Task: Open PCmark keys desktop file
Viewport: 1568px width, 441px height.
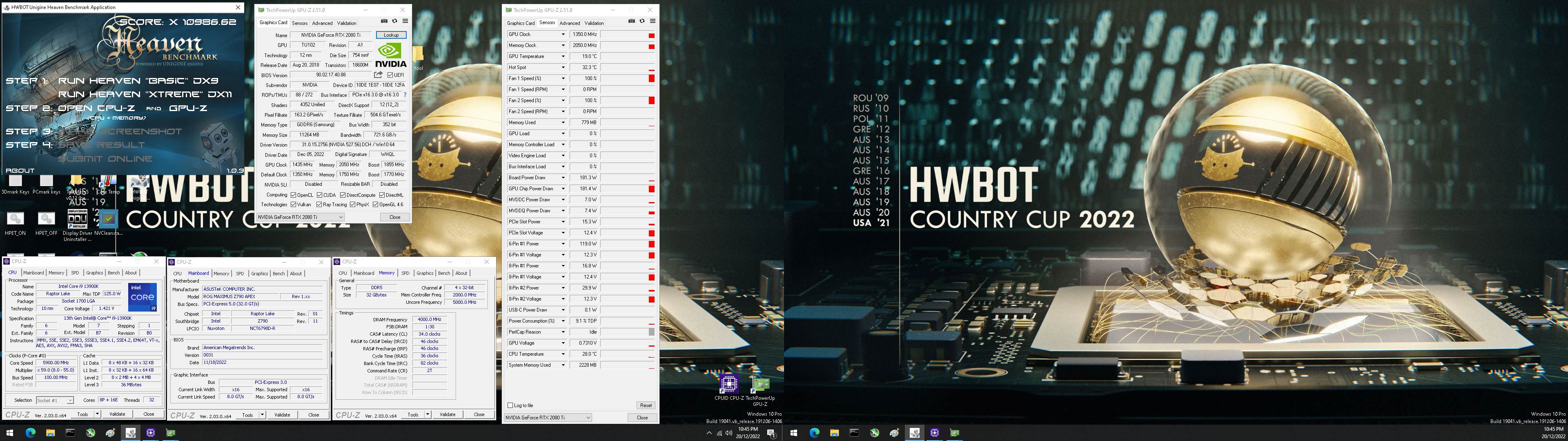Action: click(46, 185)
